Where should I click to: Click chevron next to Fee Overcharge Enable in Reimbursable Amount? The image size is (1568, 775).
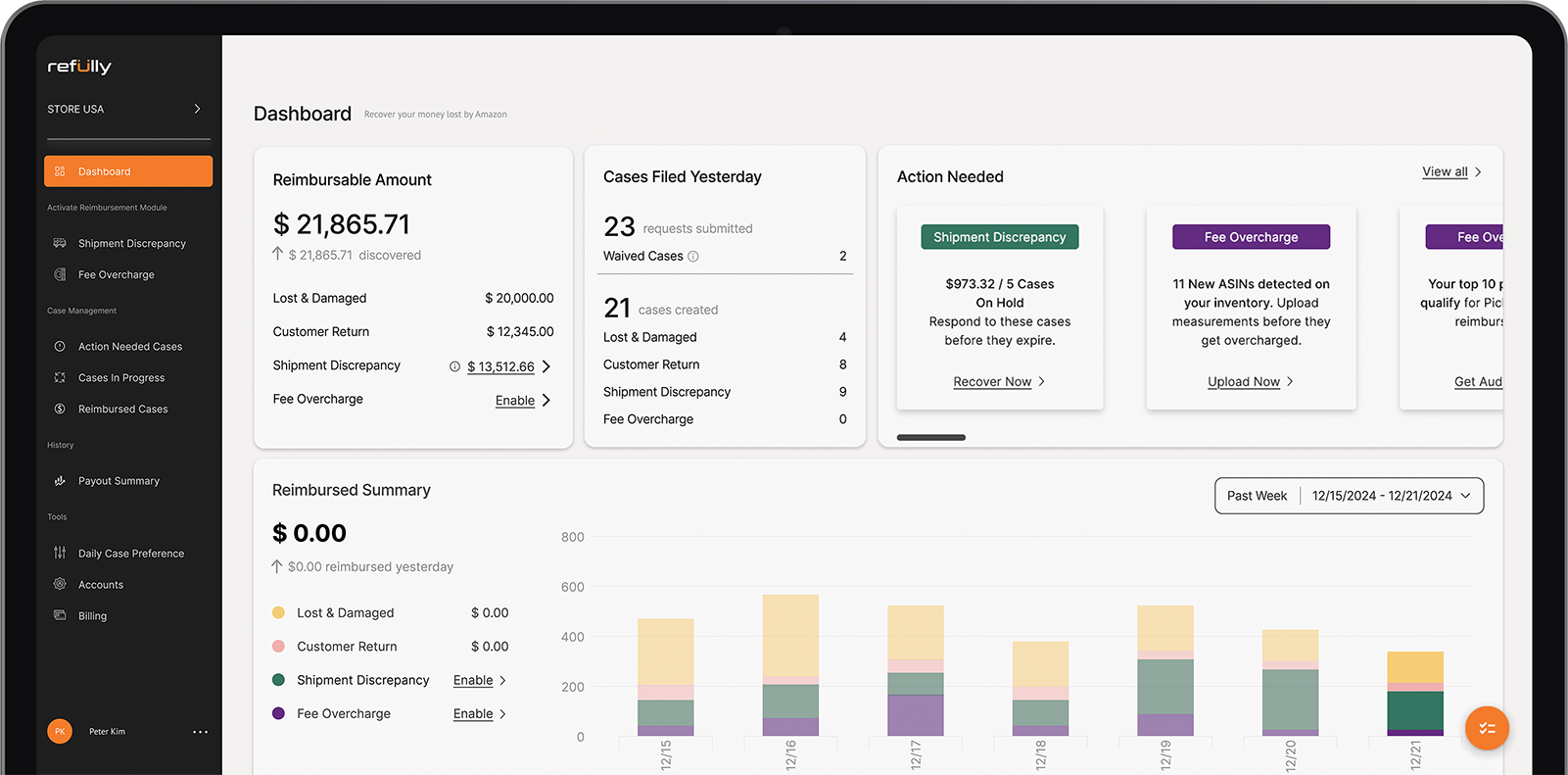[546, 400]
